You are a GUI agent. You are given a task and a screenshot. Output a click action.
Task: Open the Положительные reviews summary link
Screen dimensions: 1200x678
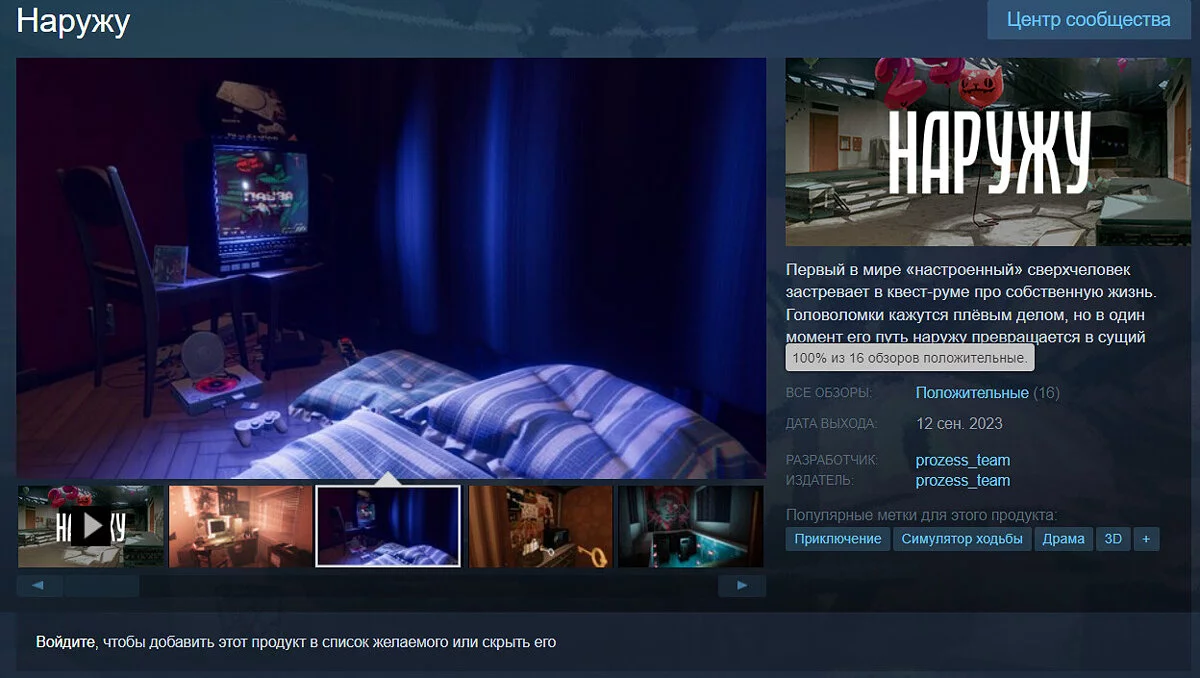(x=972, y=392)
